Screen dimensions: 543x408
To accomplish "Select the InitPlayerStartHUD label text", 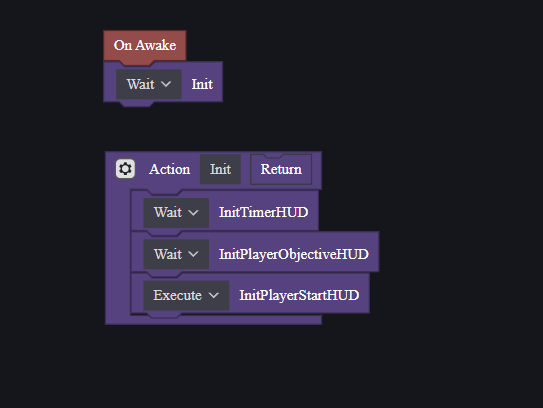I will (299, 295).
